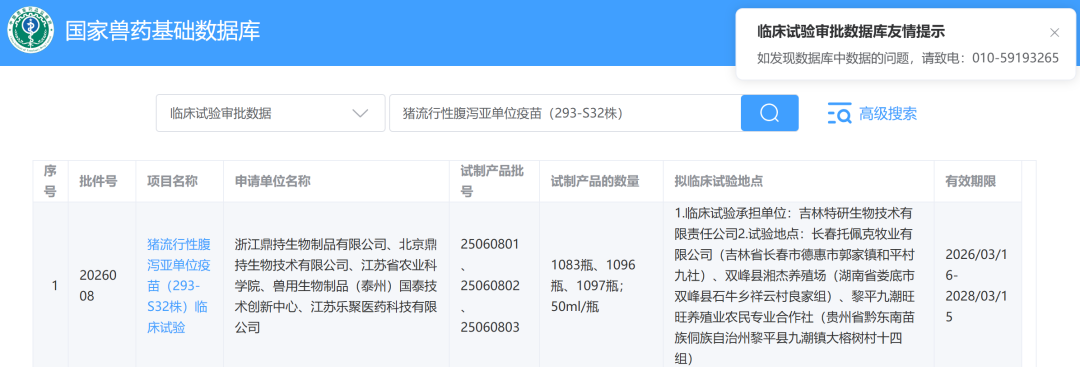This screenshot has width=1080, height=367.
Task: Select the applicant cell starting 浙江鼎持生物制品有限公司
Action: click(x=336, y=286)
